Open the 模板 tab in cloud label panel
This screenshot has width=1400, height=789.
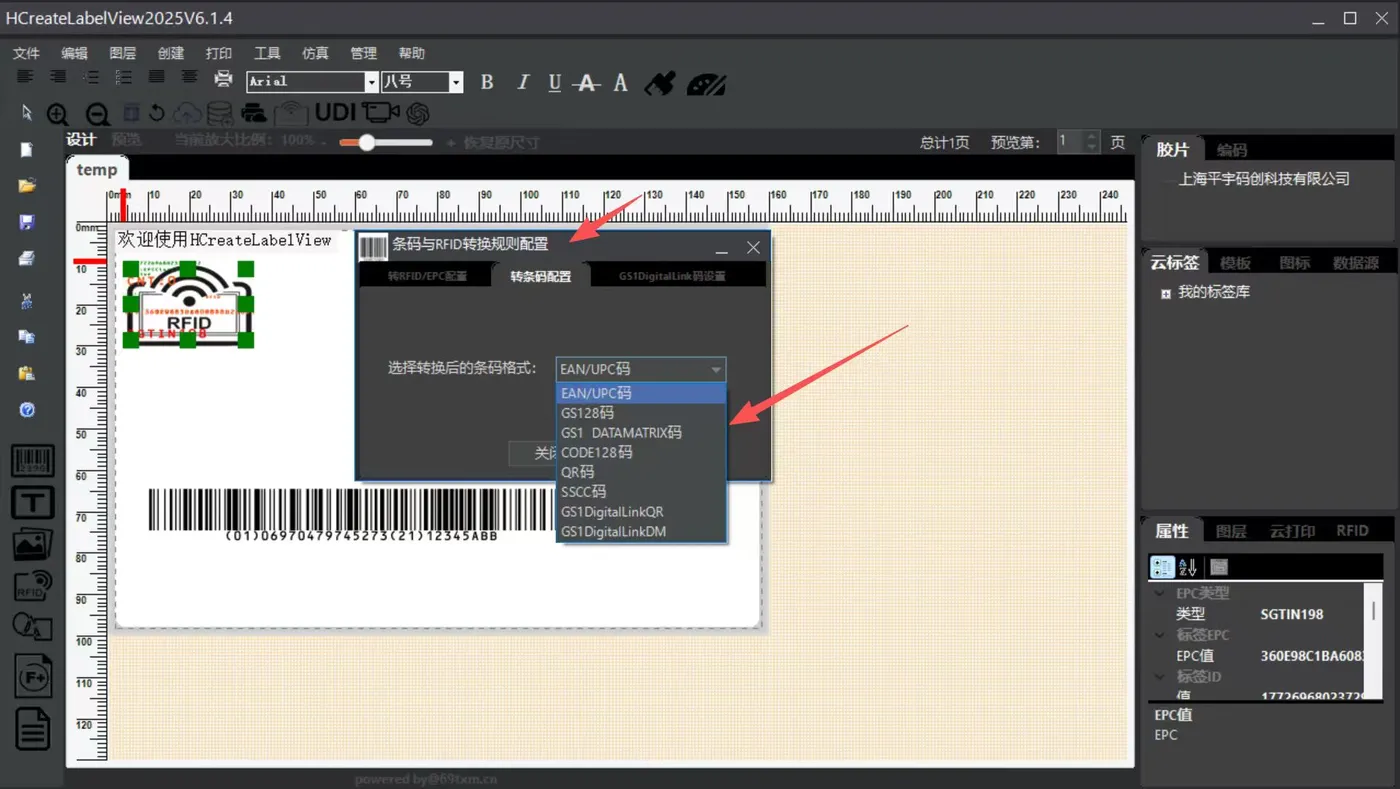1235,263
